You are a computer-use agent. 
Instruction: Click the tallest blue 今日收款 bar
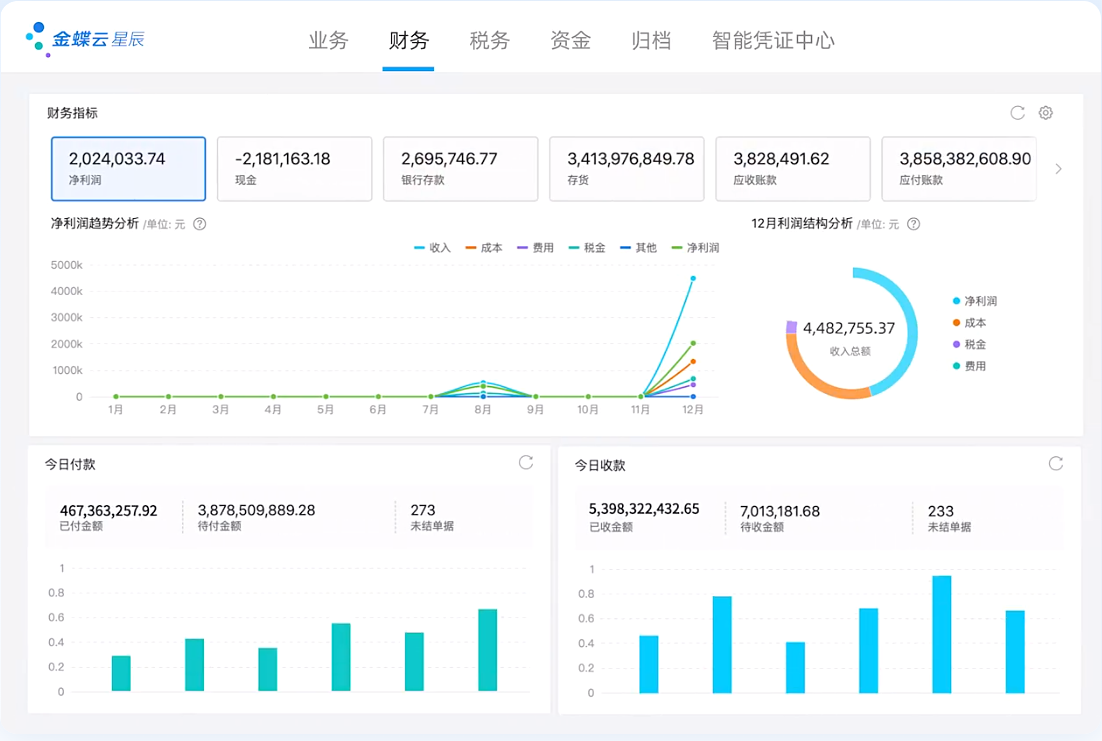click(x=942, y=635)
